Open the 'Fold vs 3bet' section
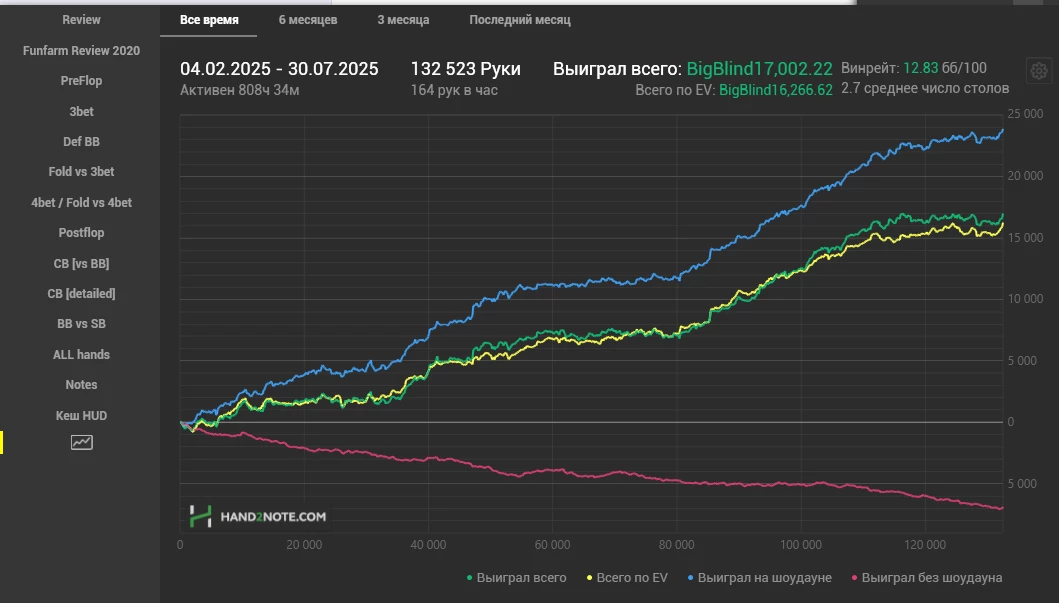Viewport: 1059px width, 603px height. tap(81, 172)
